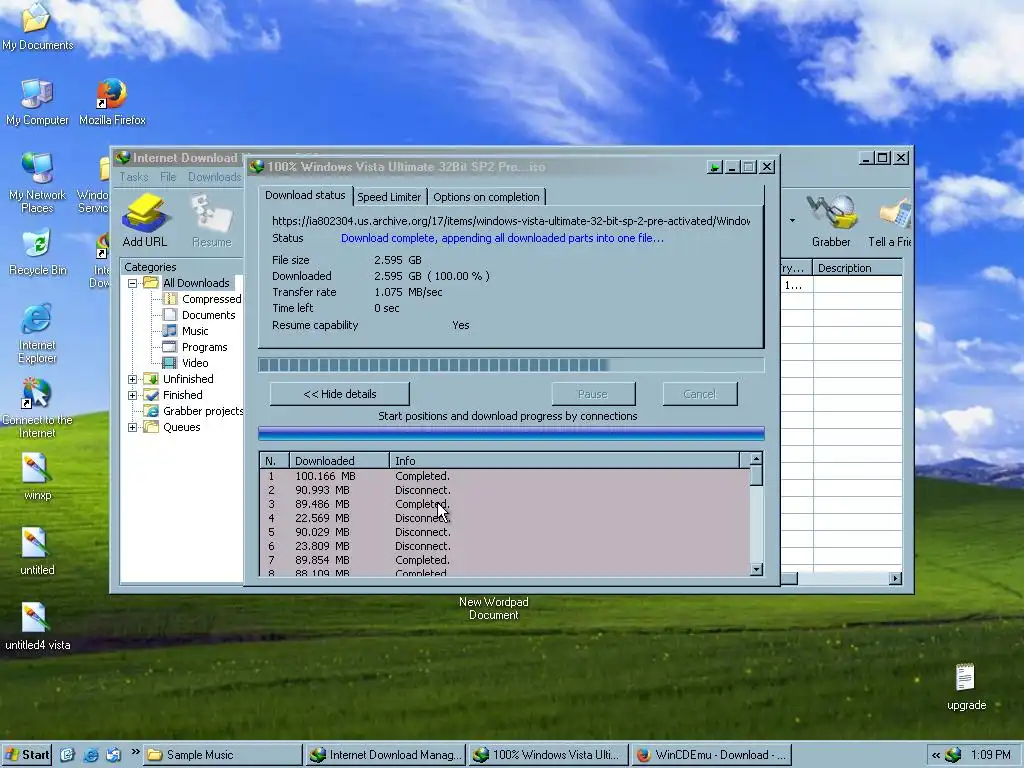Launch Mozilla Firefox from desktop

[112, 102]
